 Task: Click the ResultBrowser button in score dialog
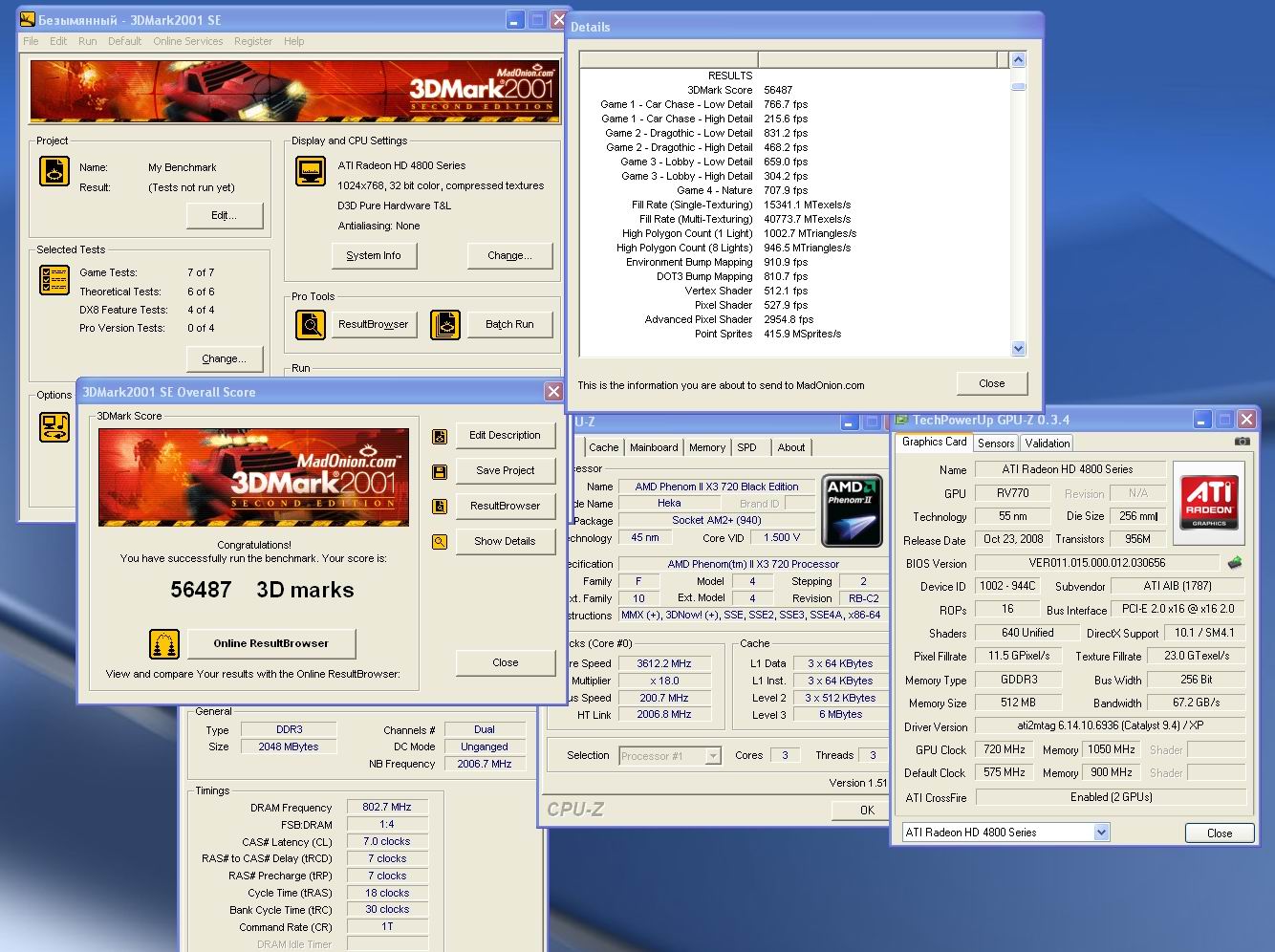(x=506, y=507)
